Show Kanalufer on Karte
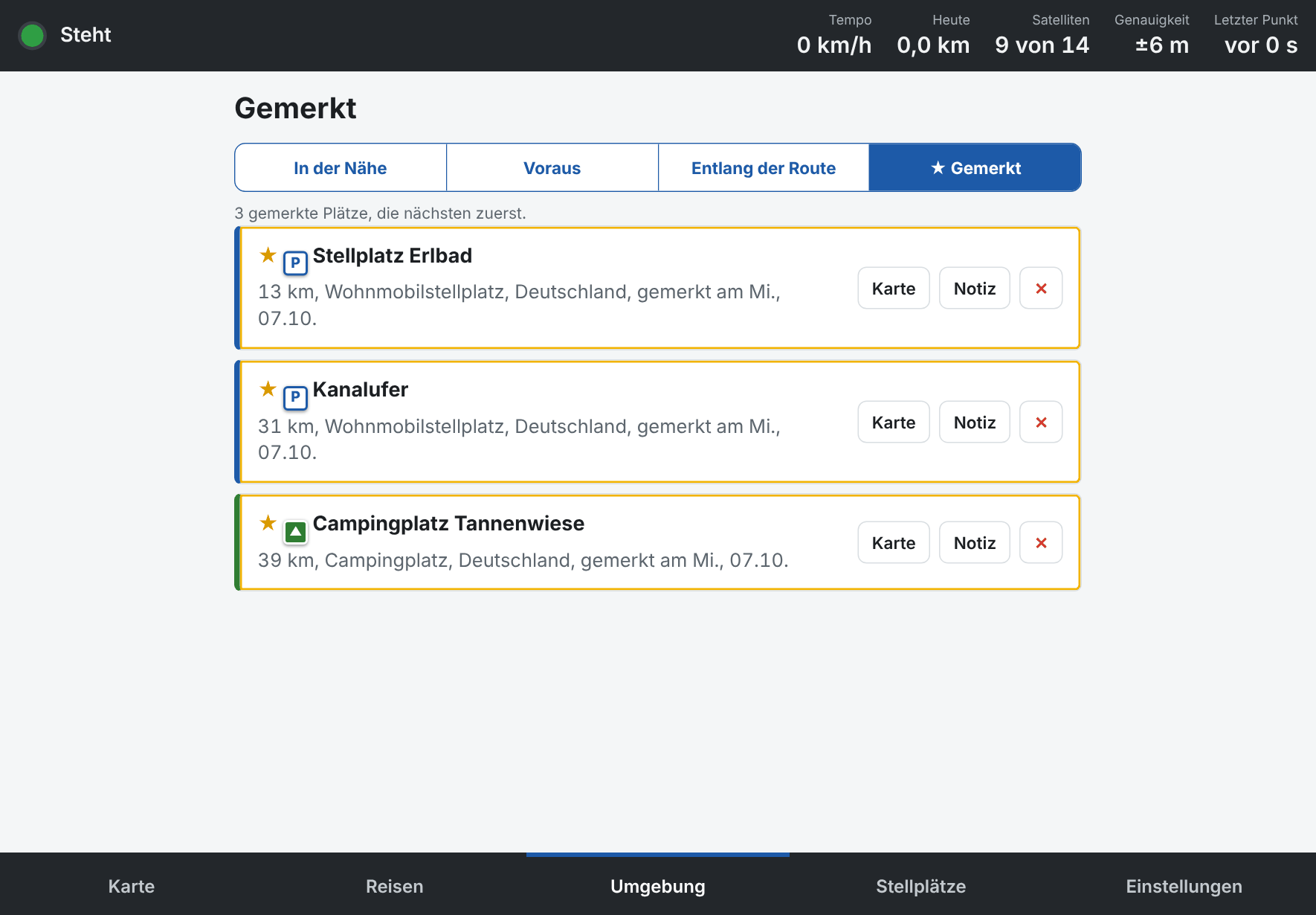Viewport: 1316px width, 915px height. click(894, 422)
